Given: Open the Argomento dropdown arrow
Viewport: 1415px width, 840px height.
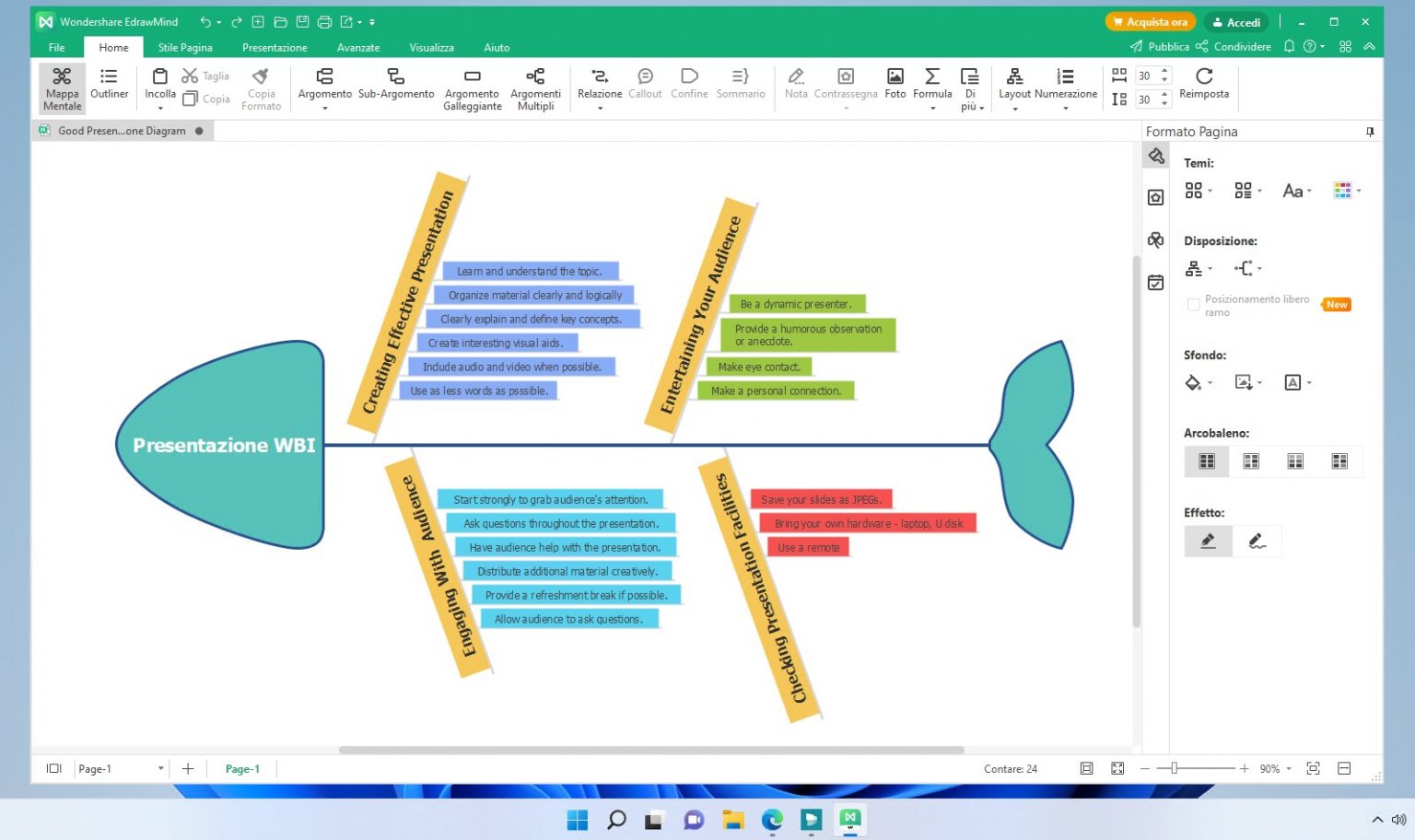Looking at the screenshot, I should pyautogui.click(x=324, y=107).
